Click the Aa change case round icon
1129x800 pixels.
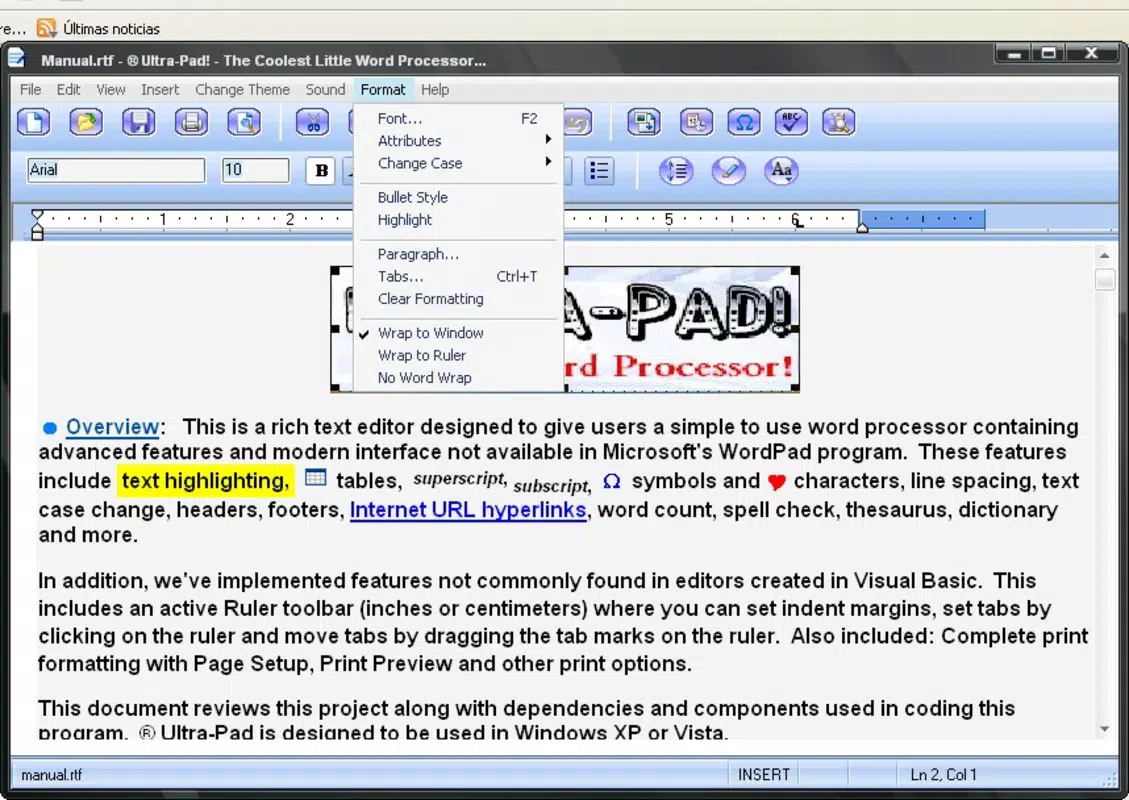[x=781, y=171]
